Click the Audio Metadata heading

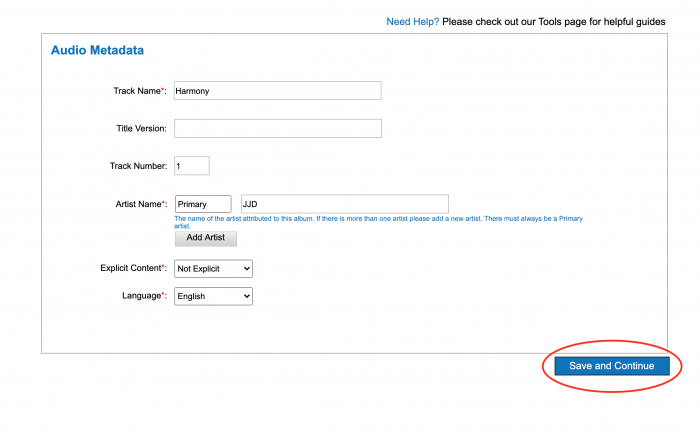coord(97,50)
